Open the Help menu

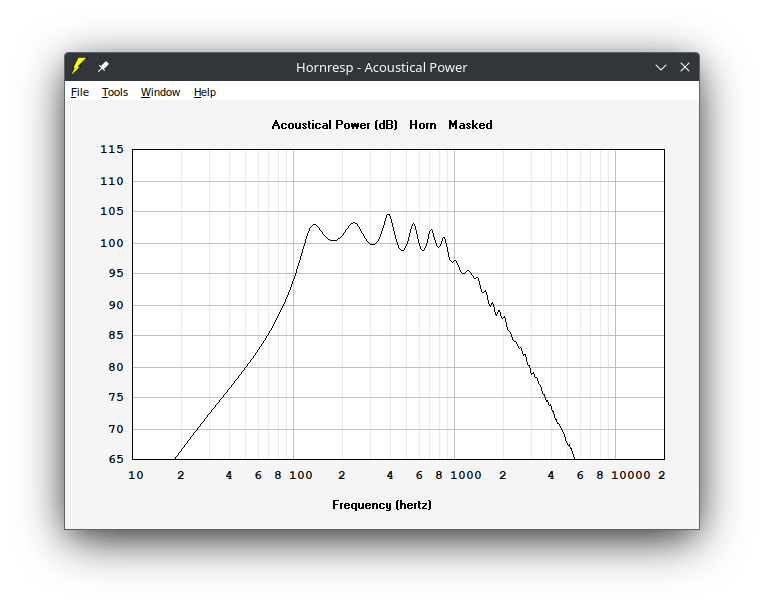tap(205, 92)
